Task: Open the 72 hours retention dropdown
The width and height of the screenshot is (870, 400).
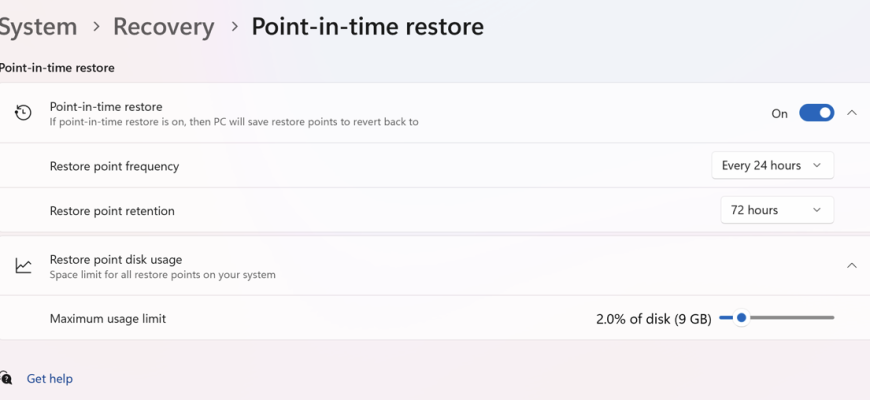Action: 777,210
